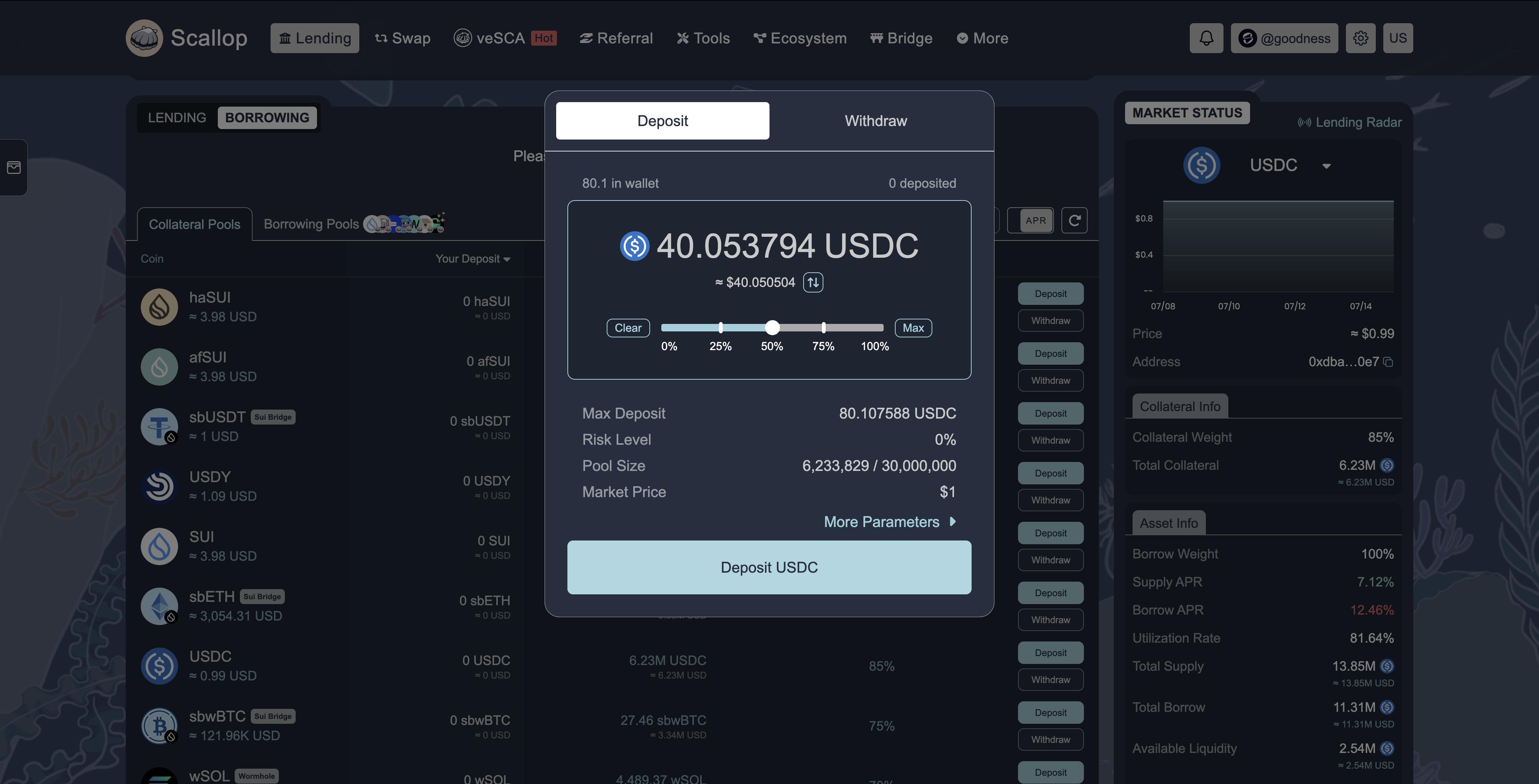Click the Deposit USDC button
The image size is (1539, 784).
click(769, 567)
